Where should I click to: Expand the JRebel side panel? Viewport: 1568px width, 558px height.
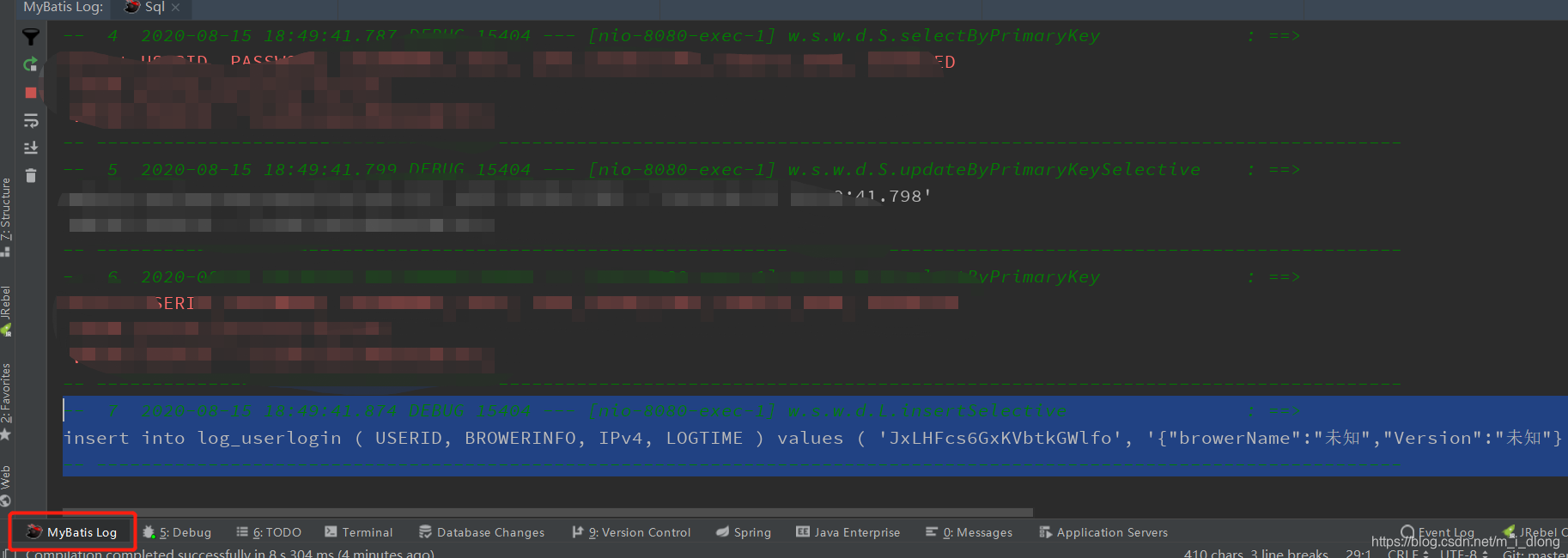[6, 311]
